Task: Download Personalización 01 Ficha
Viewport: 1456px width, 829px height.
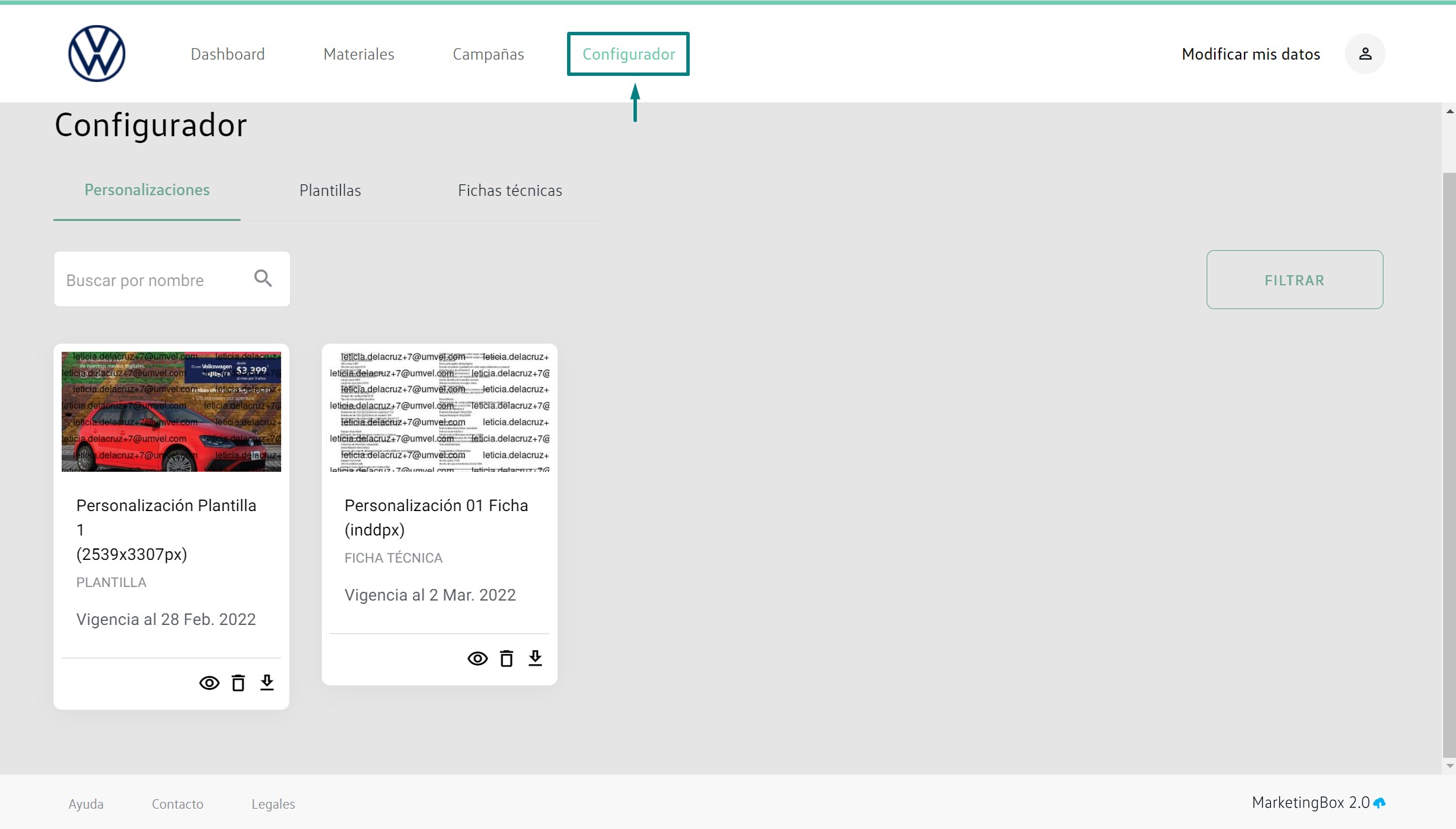Action: [x=535, y=658]
